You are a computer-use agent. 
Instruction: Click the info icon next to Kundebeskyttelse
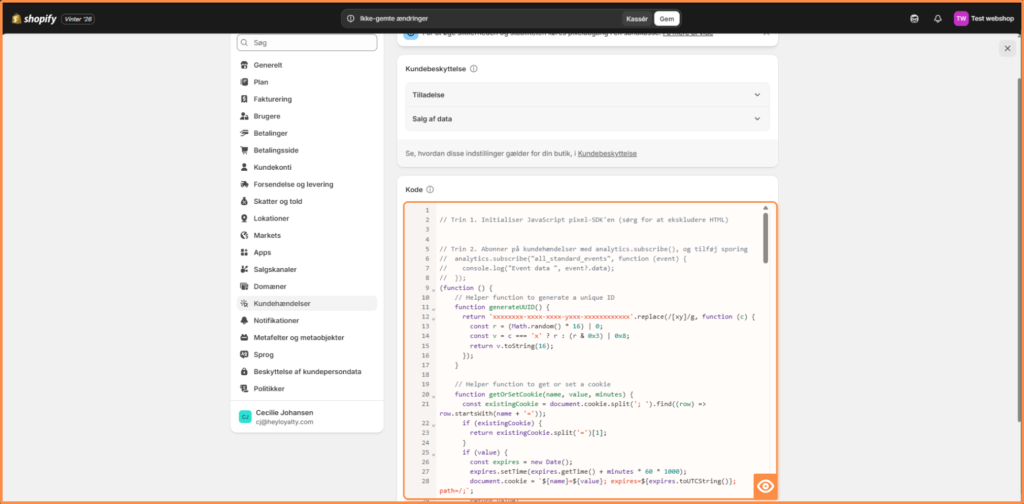pos(473,69)
